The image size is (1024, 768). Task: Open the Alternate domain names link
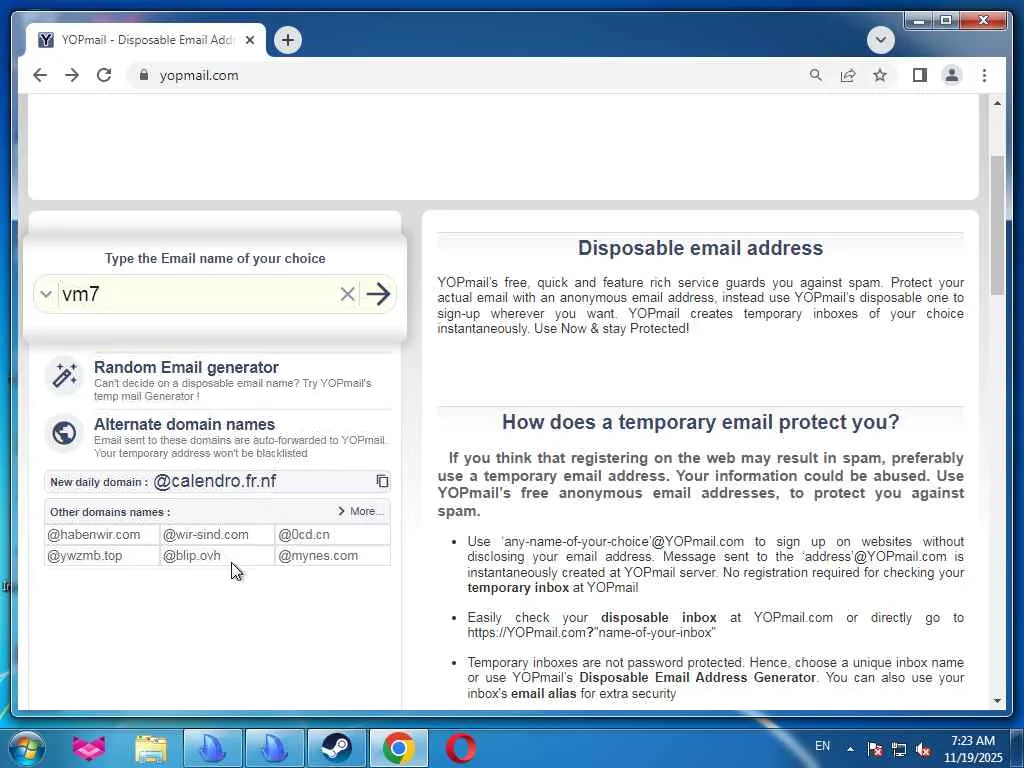(x=184, y=424)
